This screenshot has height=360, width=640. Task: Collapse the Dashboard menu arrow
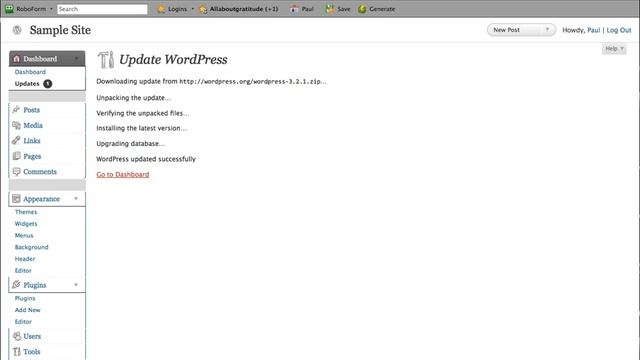tap(76, 59)
